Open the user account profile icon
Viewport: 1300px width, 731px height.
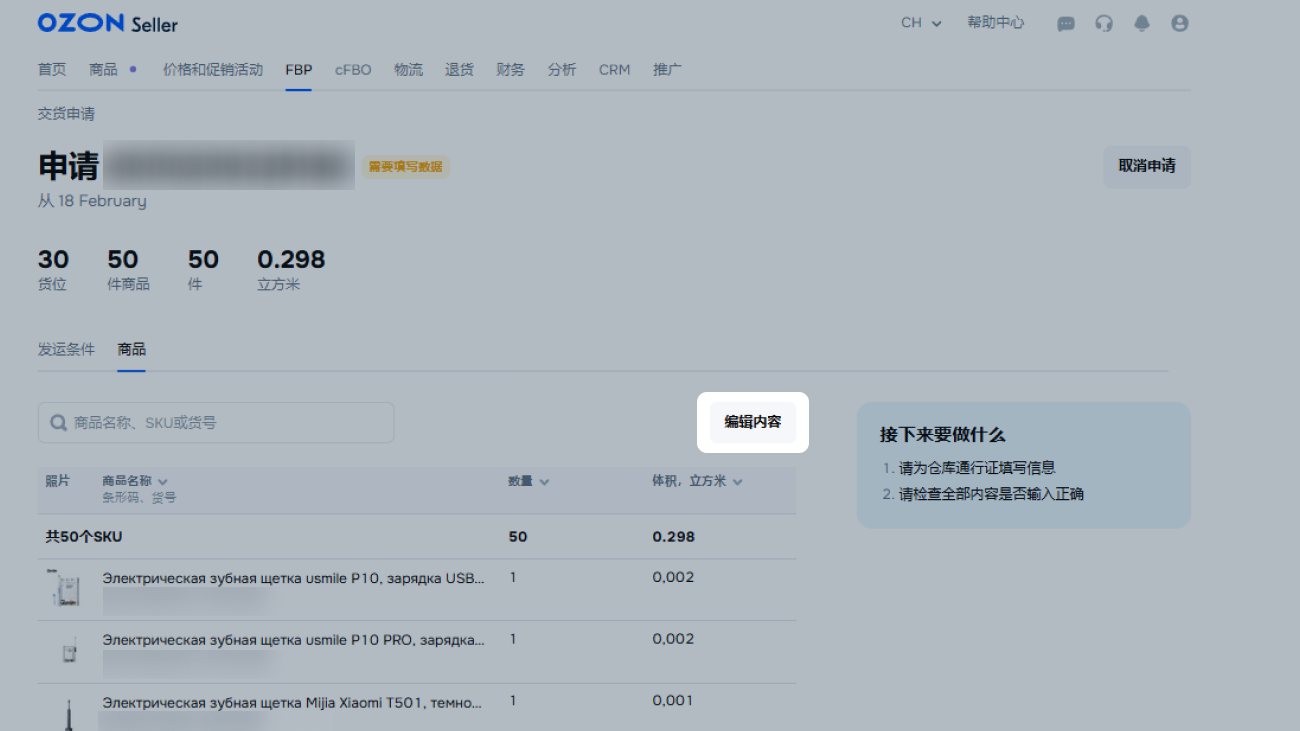click(x=1180, y=23)
